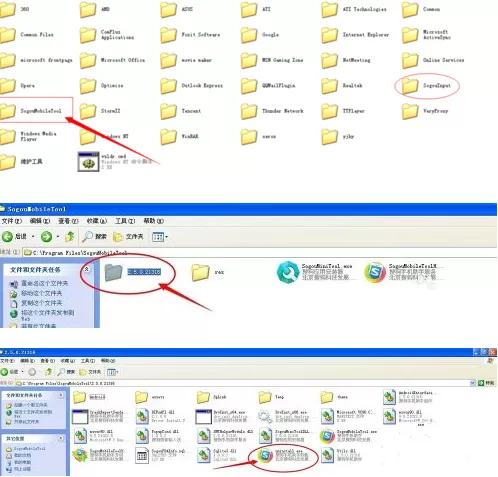Open 查看 menu in SogouMobileTool window

pos(68,221)
